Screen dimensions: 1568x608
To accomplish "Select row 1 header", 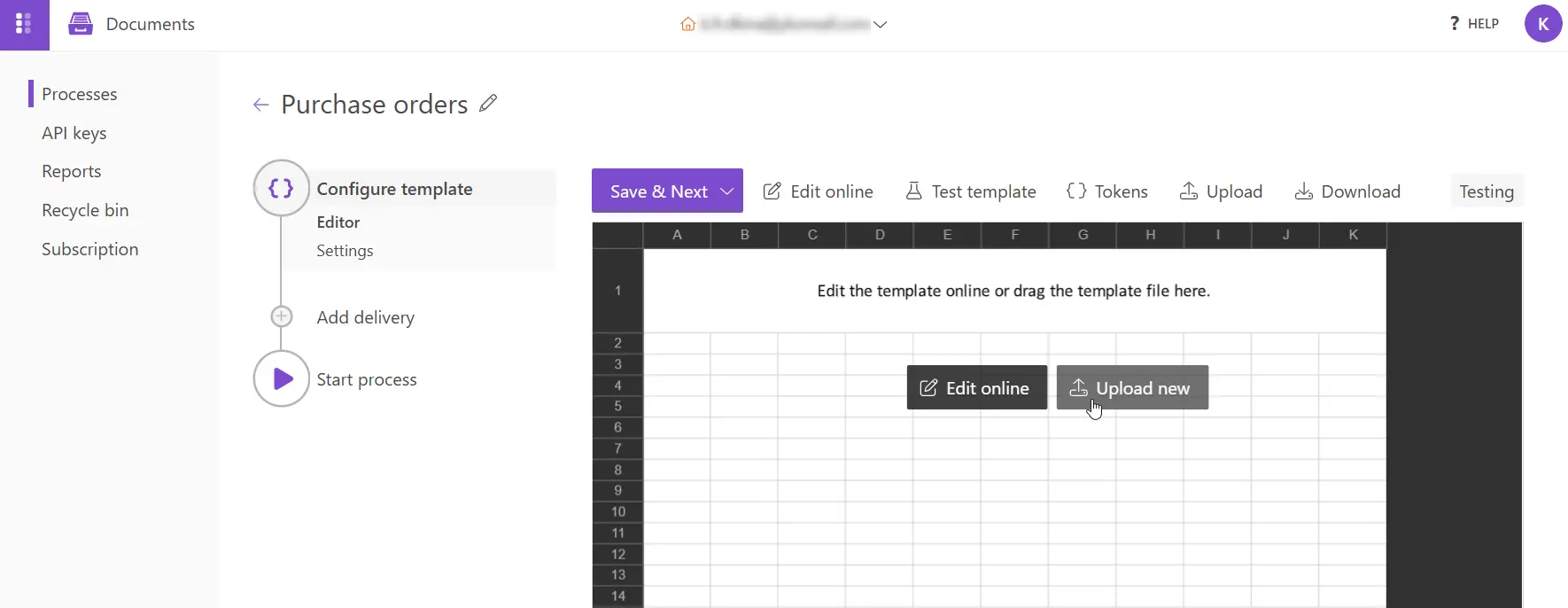I will click(617, 291).
